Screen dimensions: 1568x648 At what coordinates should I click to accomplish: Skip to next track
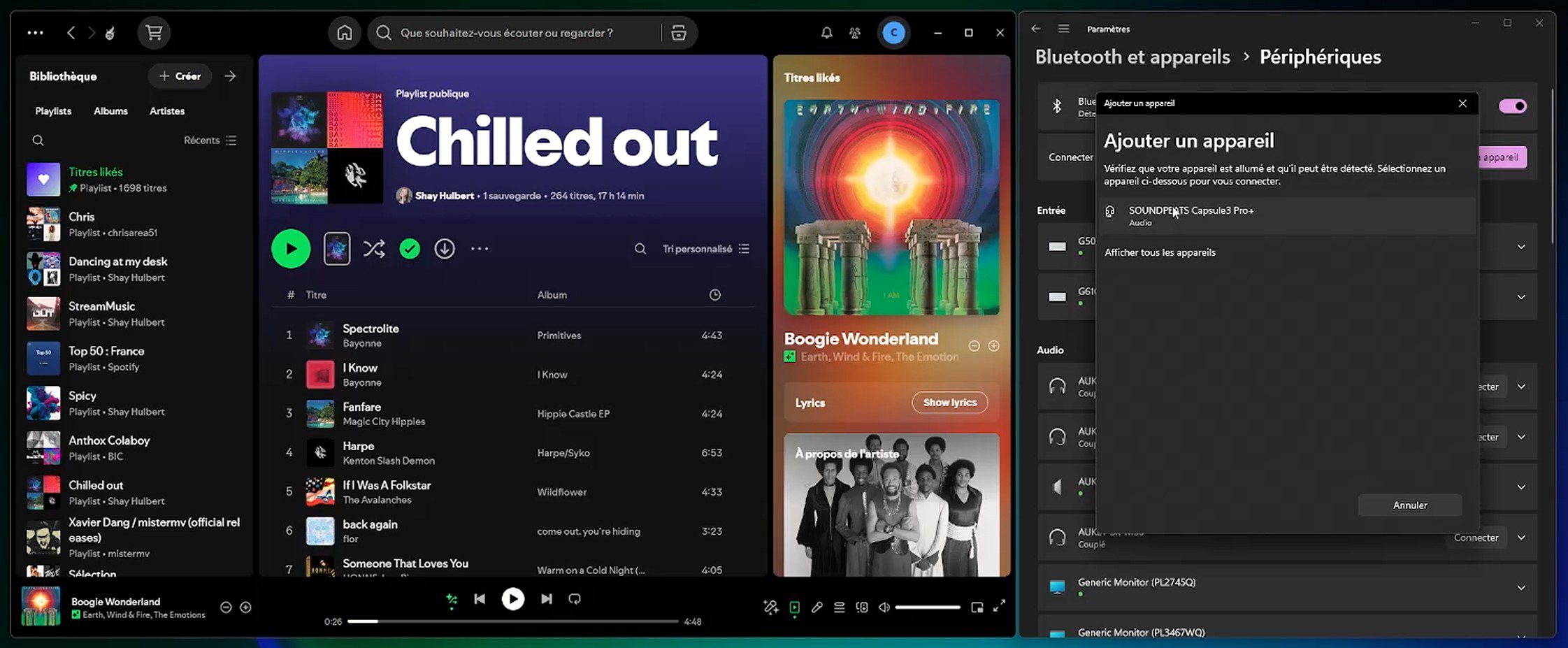(x=547, y=599)
